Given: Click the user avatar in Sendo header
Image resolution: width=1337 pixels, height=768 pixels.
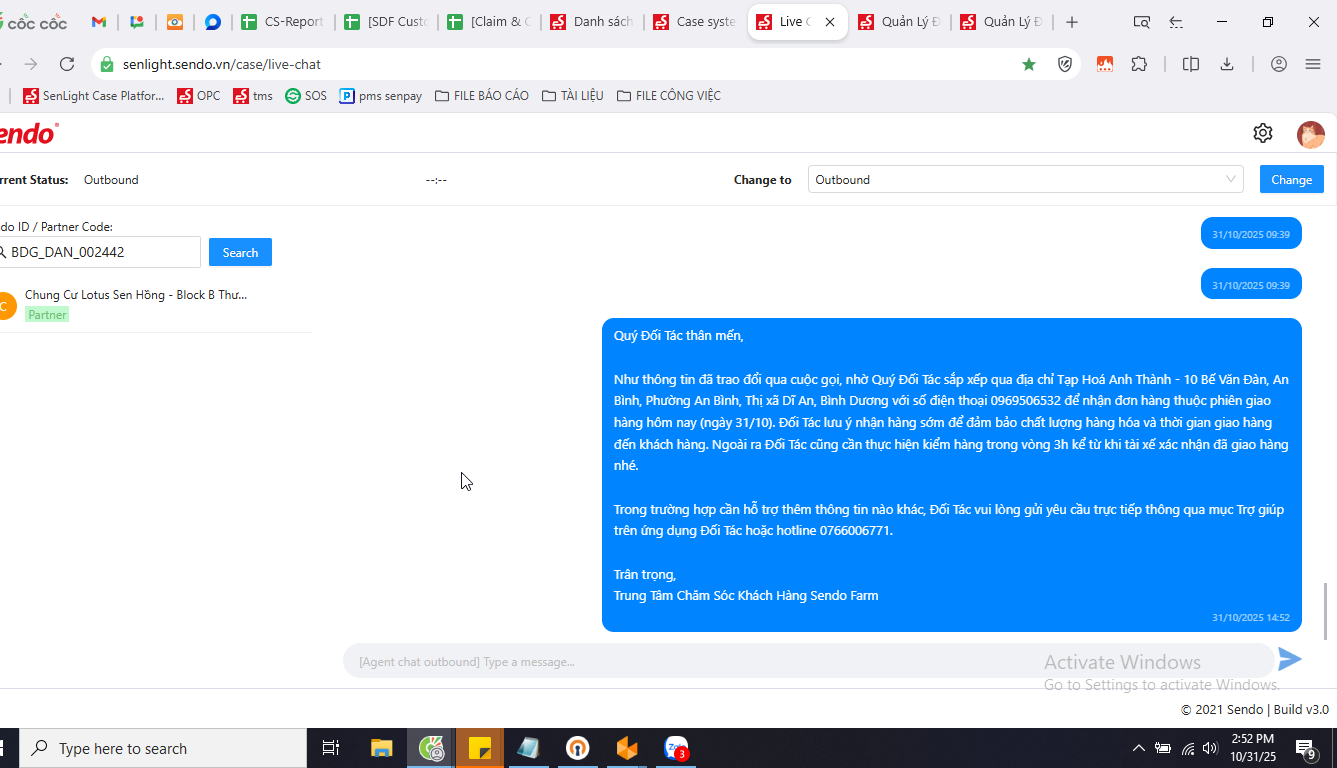Looking at the screenshot, I should pyautogui.click(x=1311, y=134).
